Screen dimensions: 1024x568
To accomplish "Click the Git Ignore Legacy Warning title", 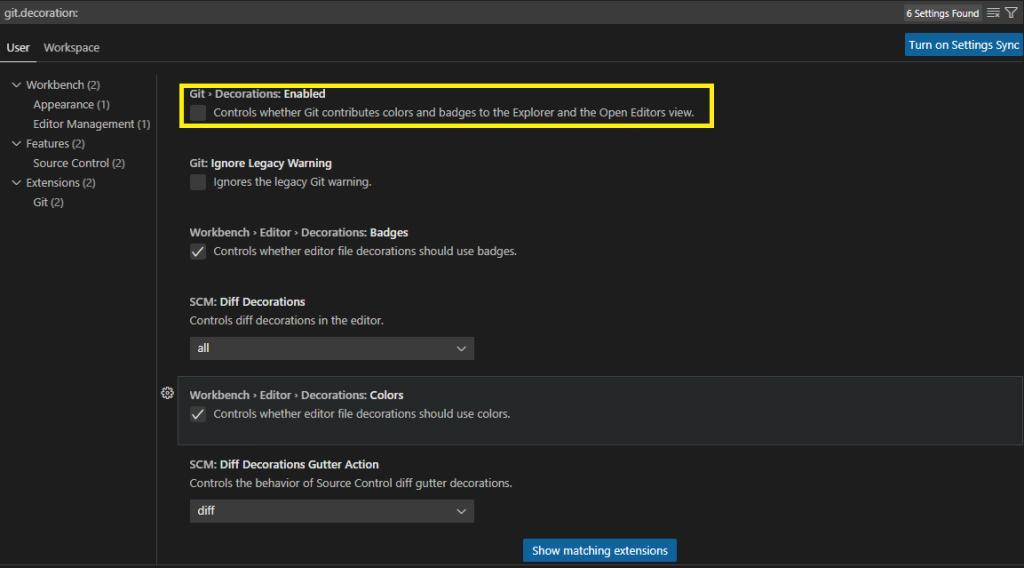I will 261,163.
